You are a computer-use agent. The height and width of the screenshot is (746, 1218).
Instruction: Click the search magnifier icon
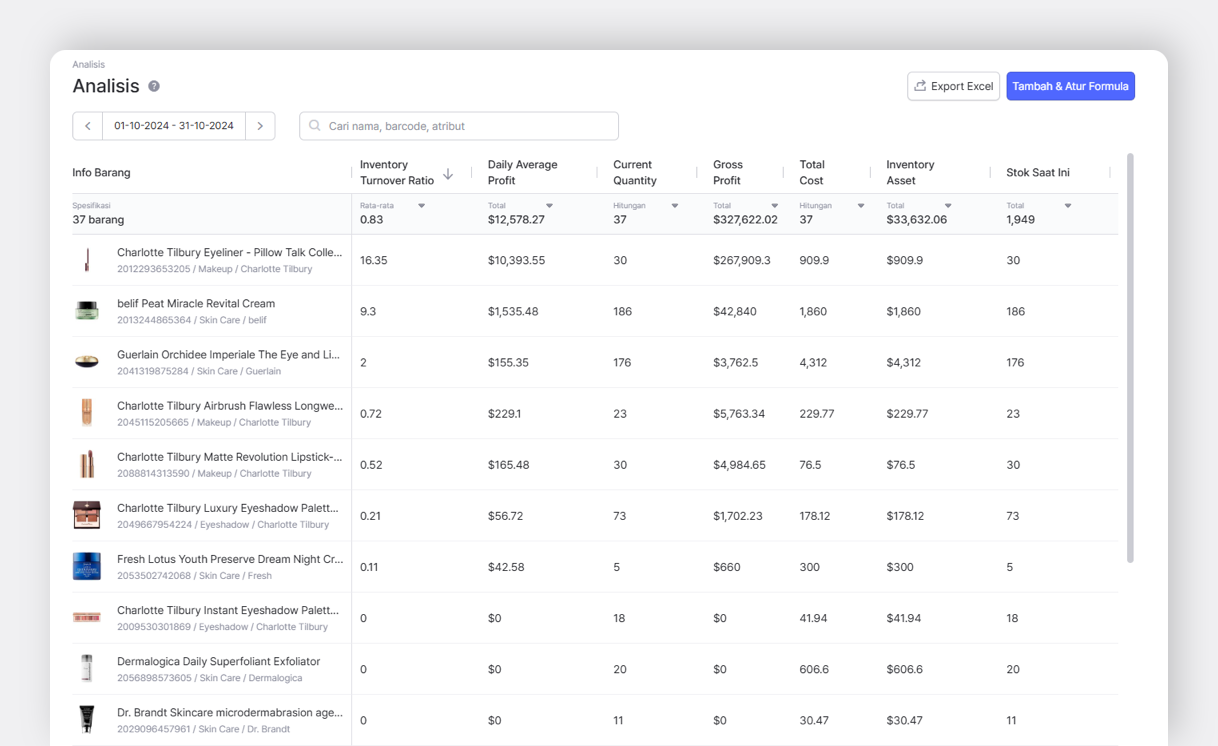click(315, 126)
